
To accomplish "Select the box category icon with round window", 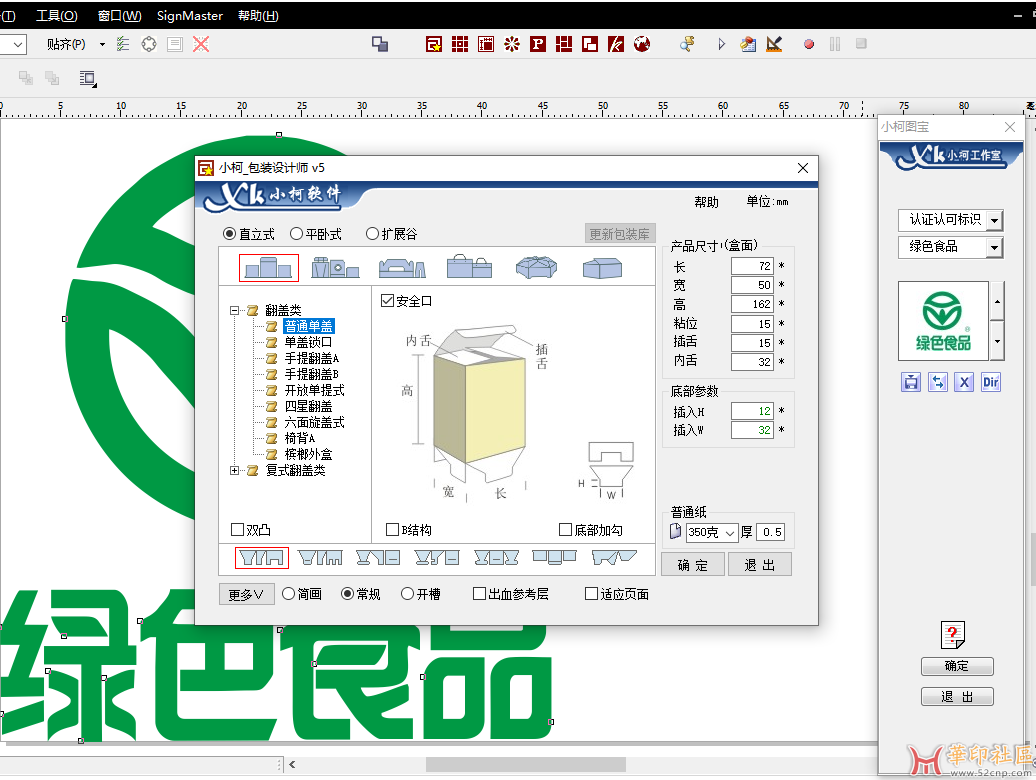I will click(x=336, y=268).
